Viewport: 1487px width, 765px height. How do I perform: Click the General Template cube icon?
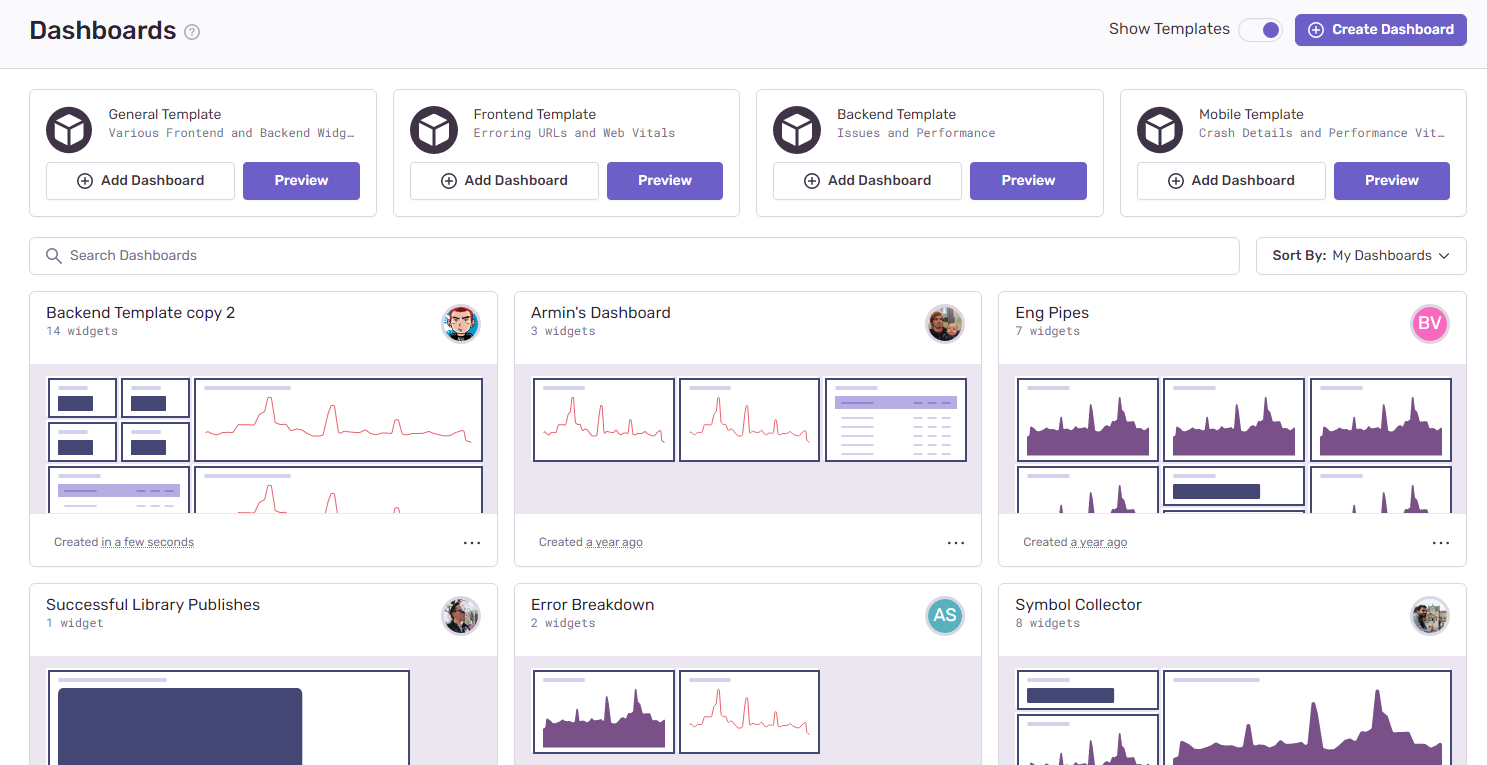pos(68,129)
